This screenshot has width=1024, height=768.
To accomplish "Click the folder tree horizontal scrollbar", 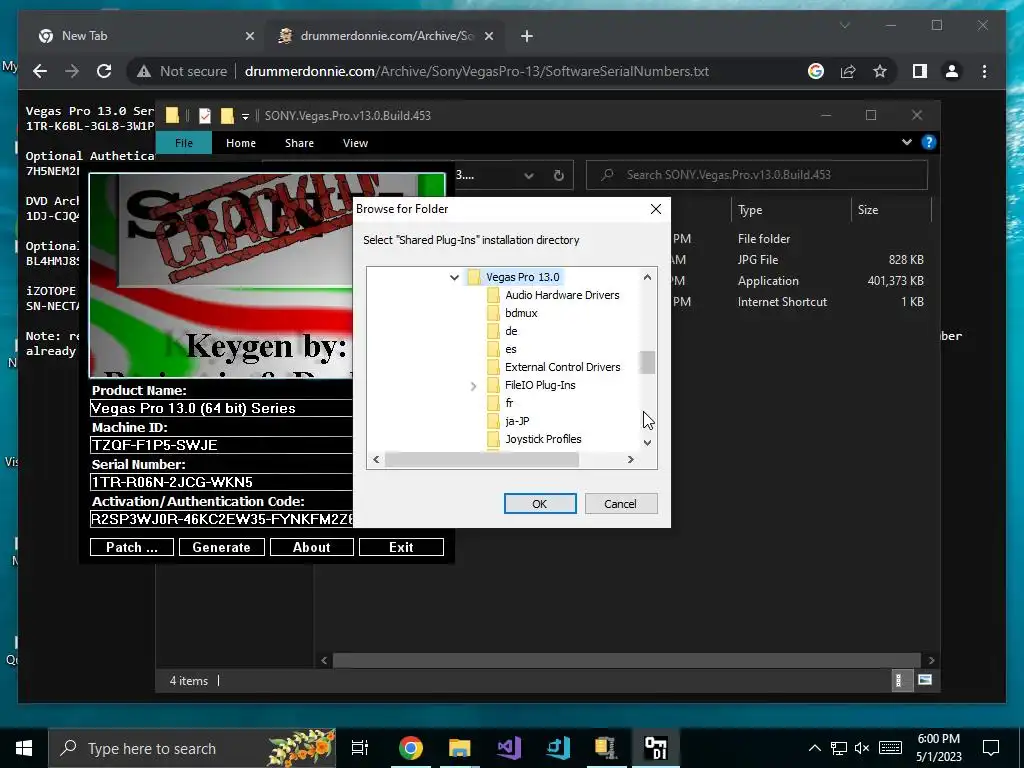I will point(482,460).
